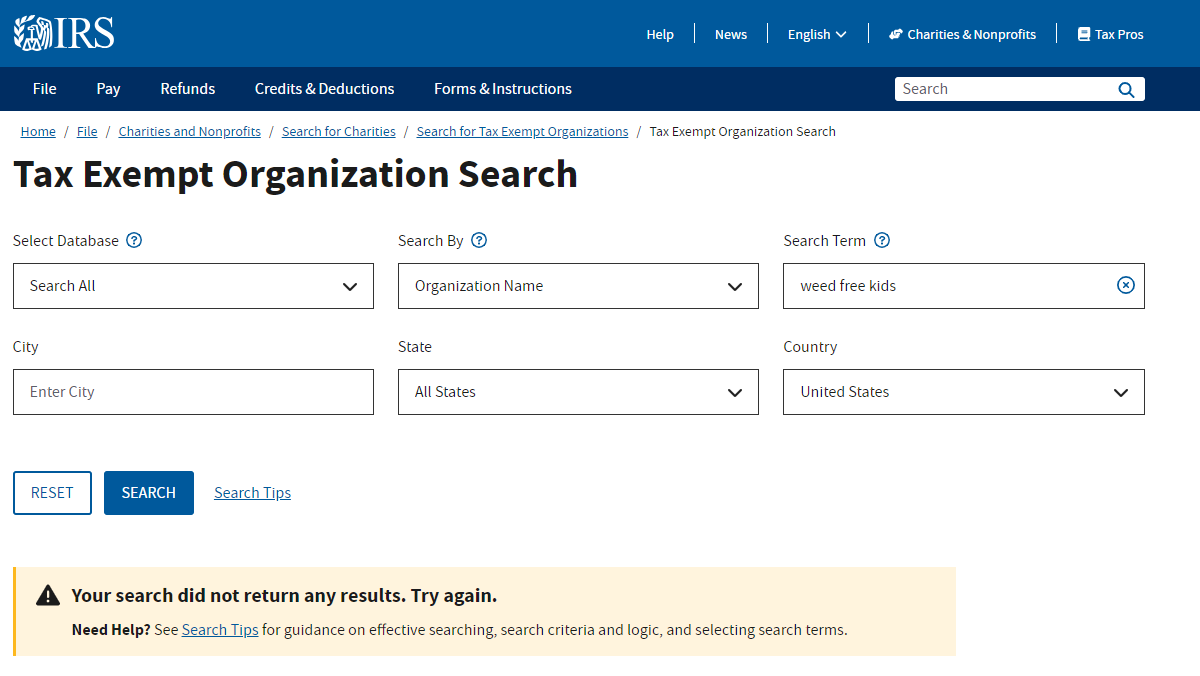Clear the search term with X icon
This screenshot has height=676, width=1200.
coord(1125,285)
